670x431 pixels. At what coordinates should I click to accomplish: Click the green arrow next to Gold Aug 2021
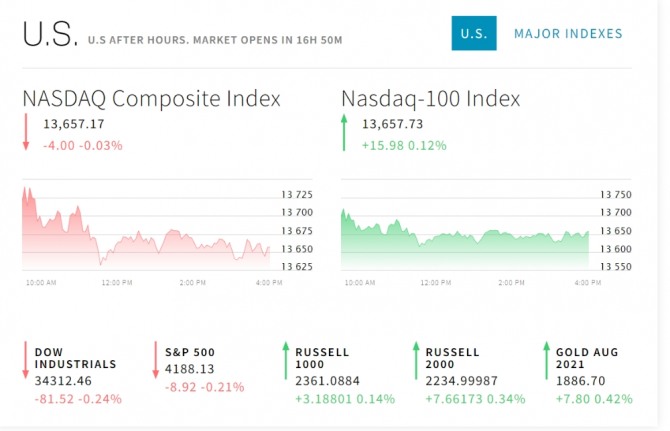click(546, 361)
